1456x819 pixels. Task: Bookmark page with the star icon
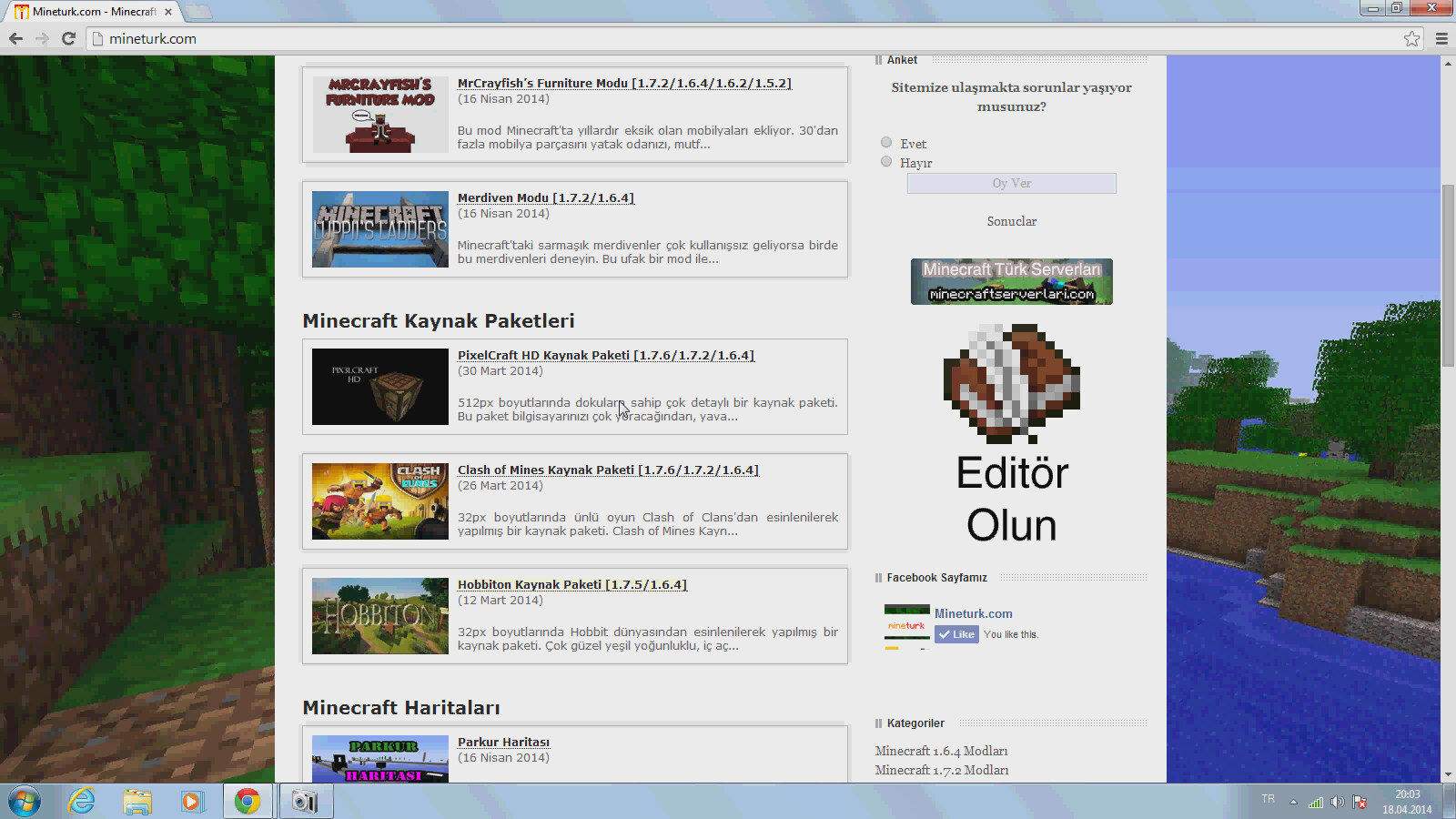[x=1411, y=38]
